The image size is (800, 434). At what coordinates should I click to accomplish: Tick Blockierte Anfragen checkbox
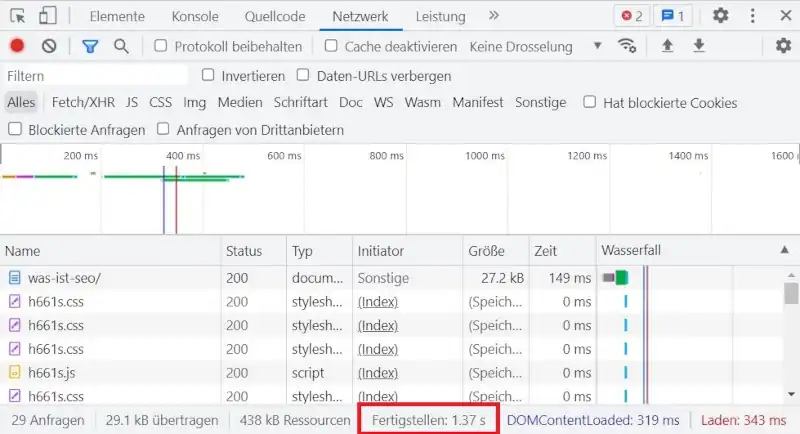pos(15,129)
